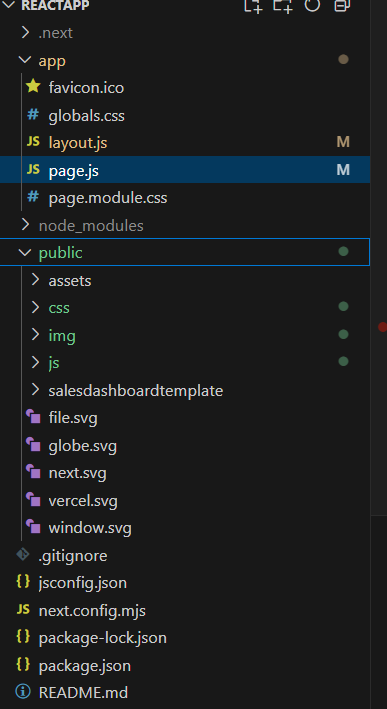
Task: Open the layout.js file
Action: click(x=78, y=143)
